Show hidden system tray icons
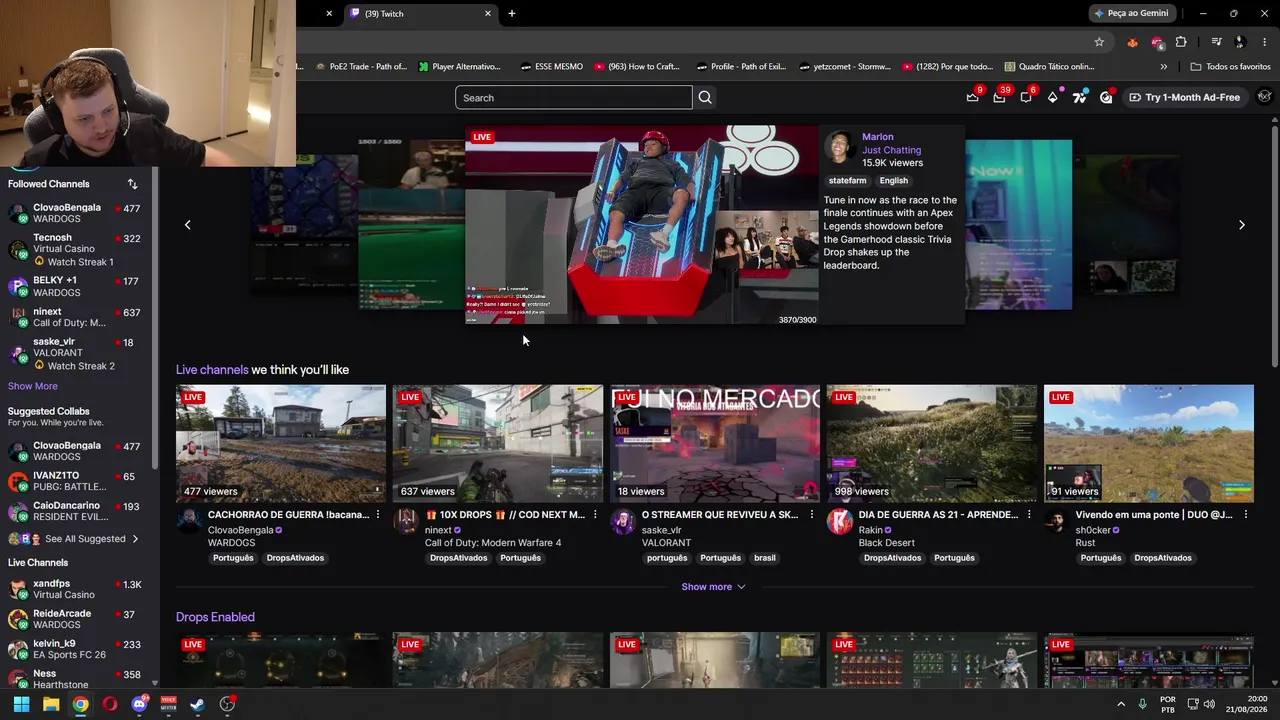The image size is (1280, 720). [1121, 704]
